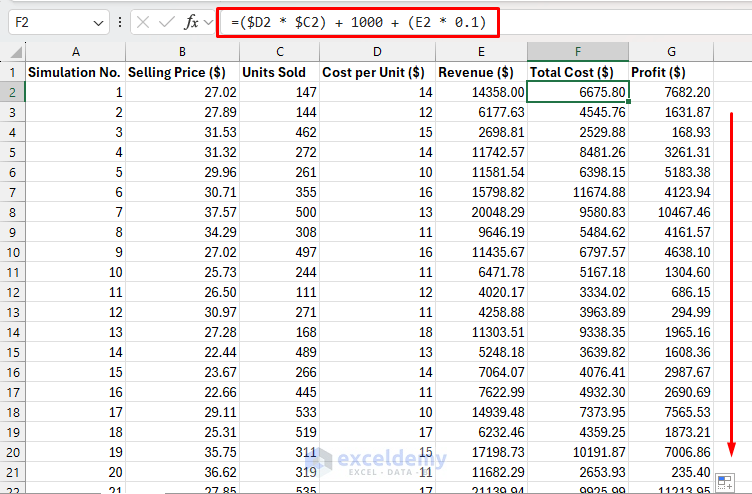Select column F header

coord(578,52)
